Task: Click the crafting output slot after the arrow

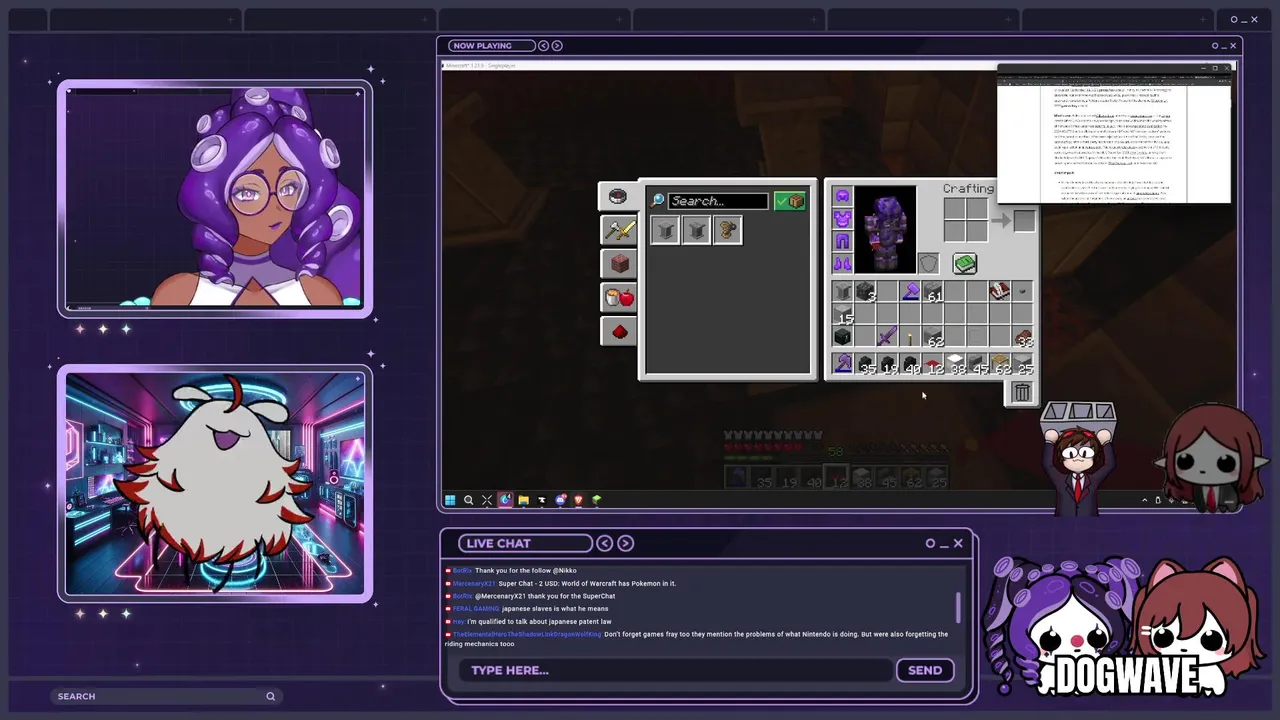Action: 1024,221
